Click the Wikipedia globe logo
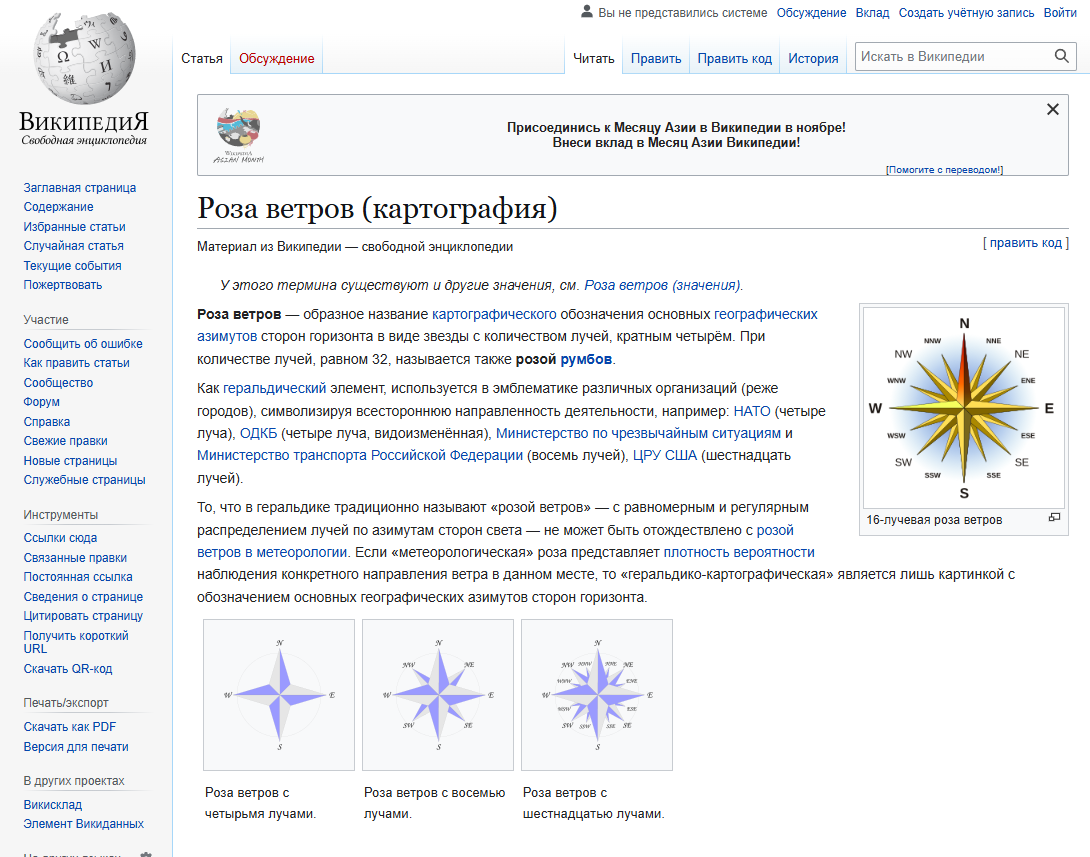The image size is (1090, 857). 84,58
